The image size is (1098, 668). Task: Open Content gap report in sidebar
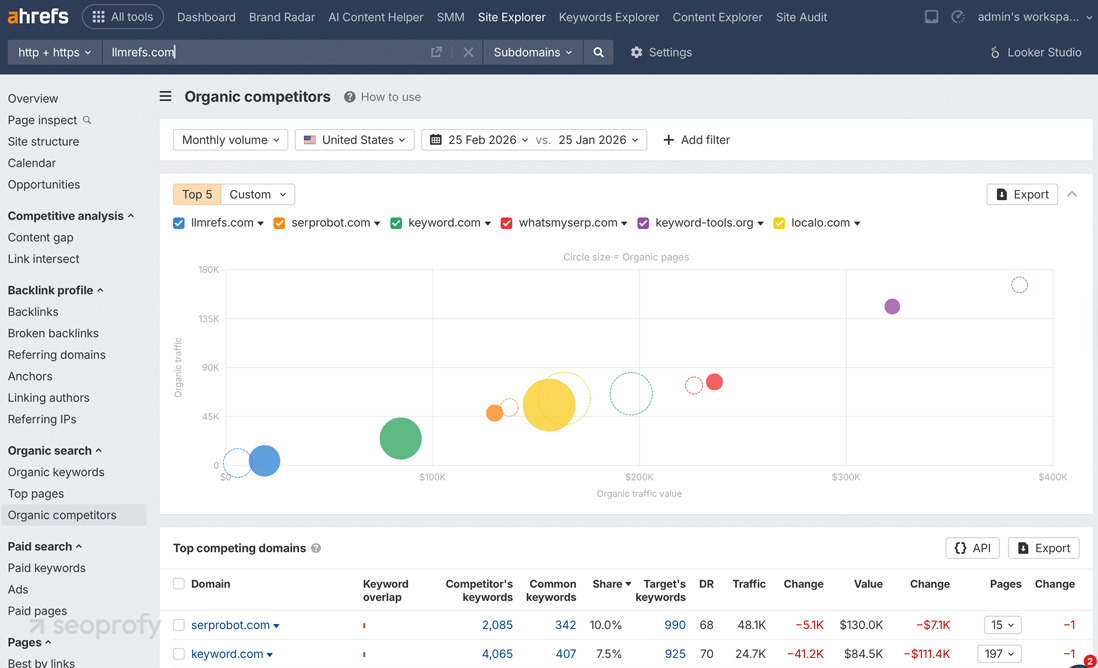tap(41, 237)
